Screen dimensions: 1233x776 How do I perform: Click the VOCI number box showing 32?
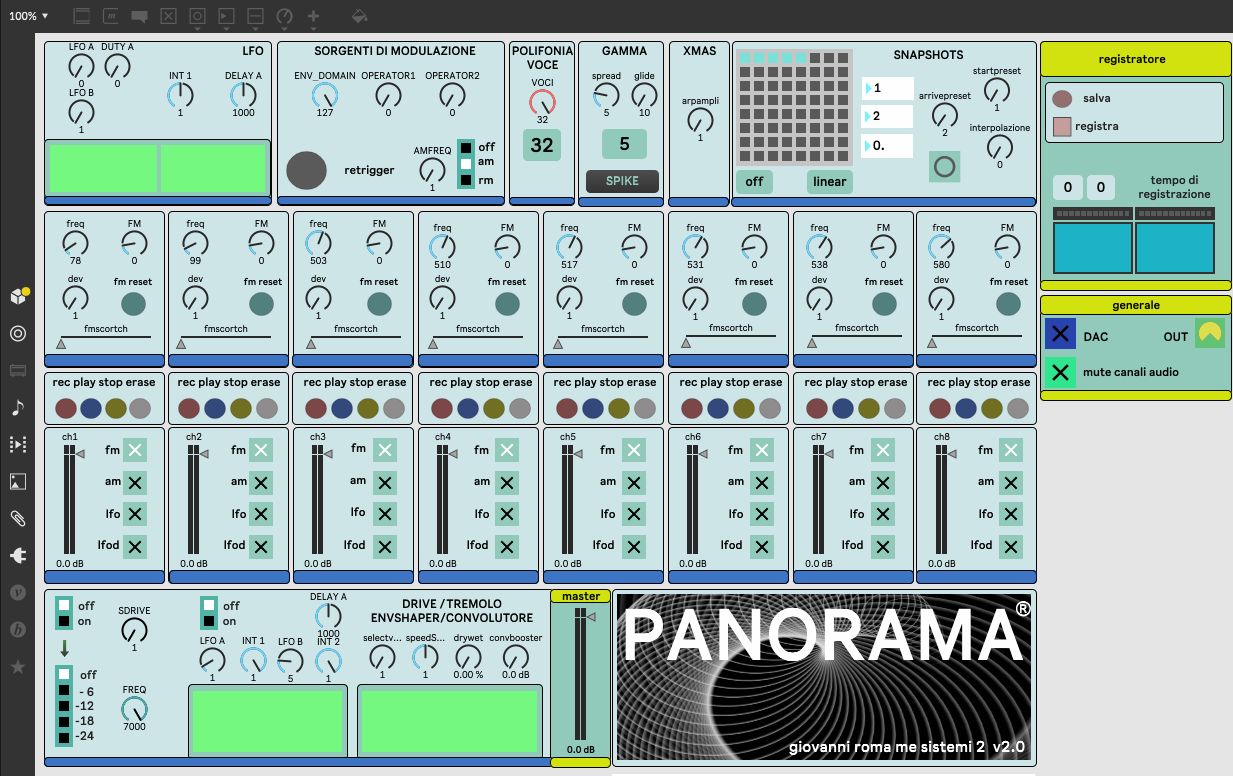click(x=541, y=145)
